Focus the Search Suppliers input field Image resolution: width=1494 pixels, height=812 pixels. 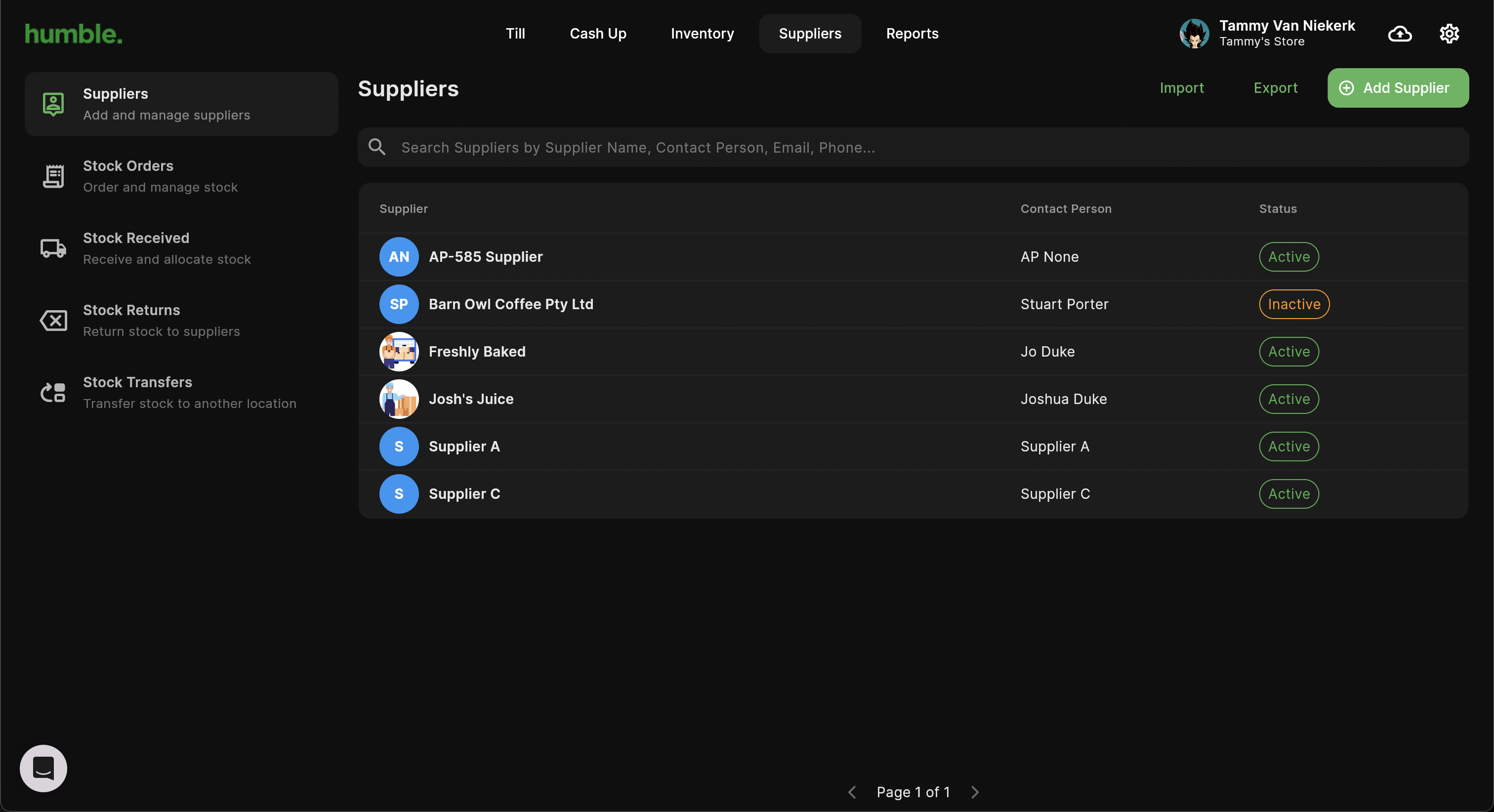click(x=913, y=147)
